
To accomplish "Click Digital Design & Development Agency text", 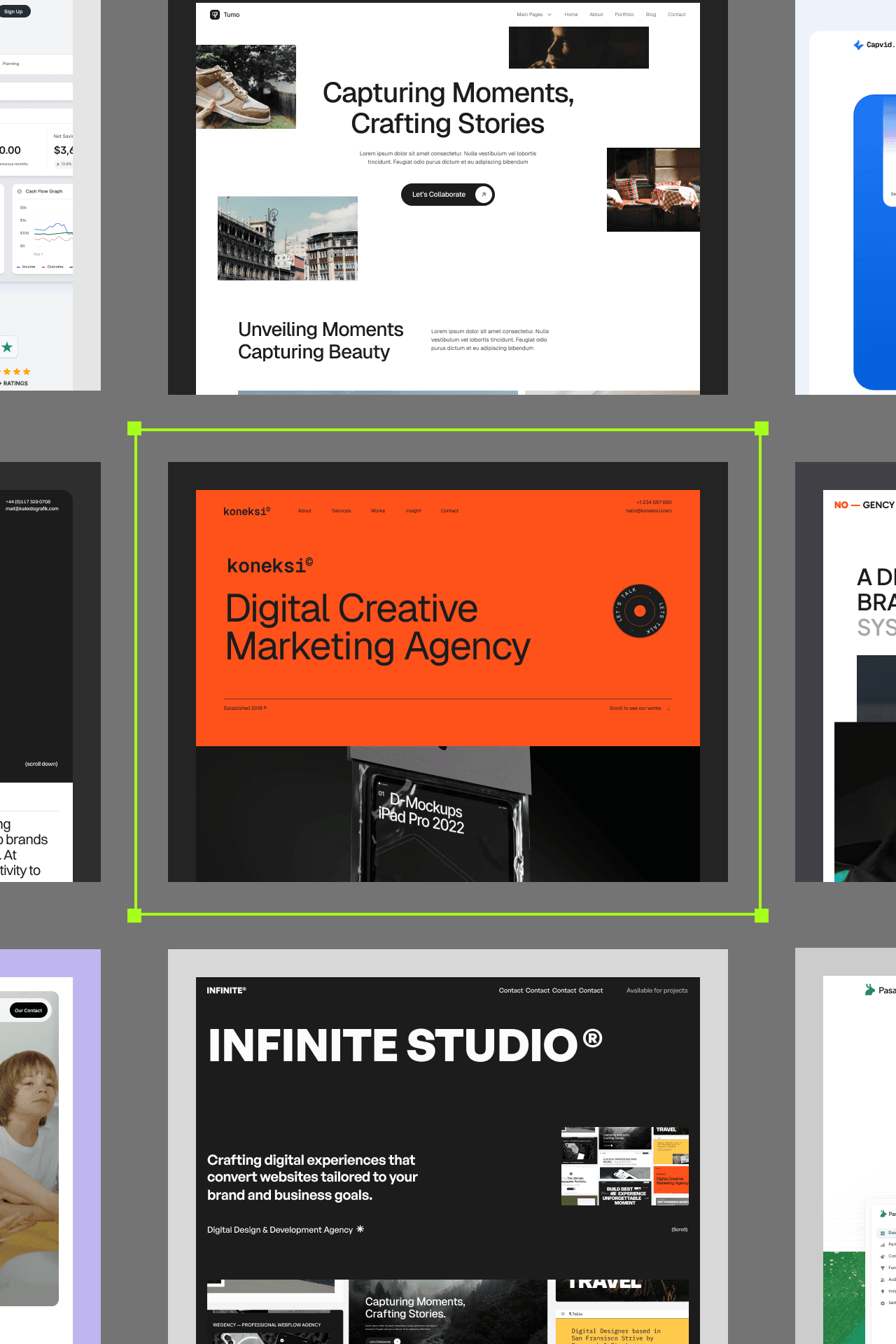I will point(280,1229).
